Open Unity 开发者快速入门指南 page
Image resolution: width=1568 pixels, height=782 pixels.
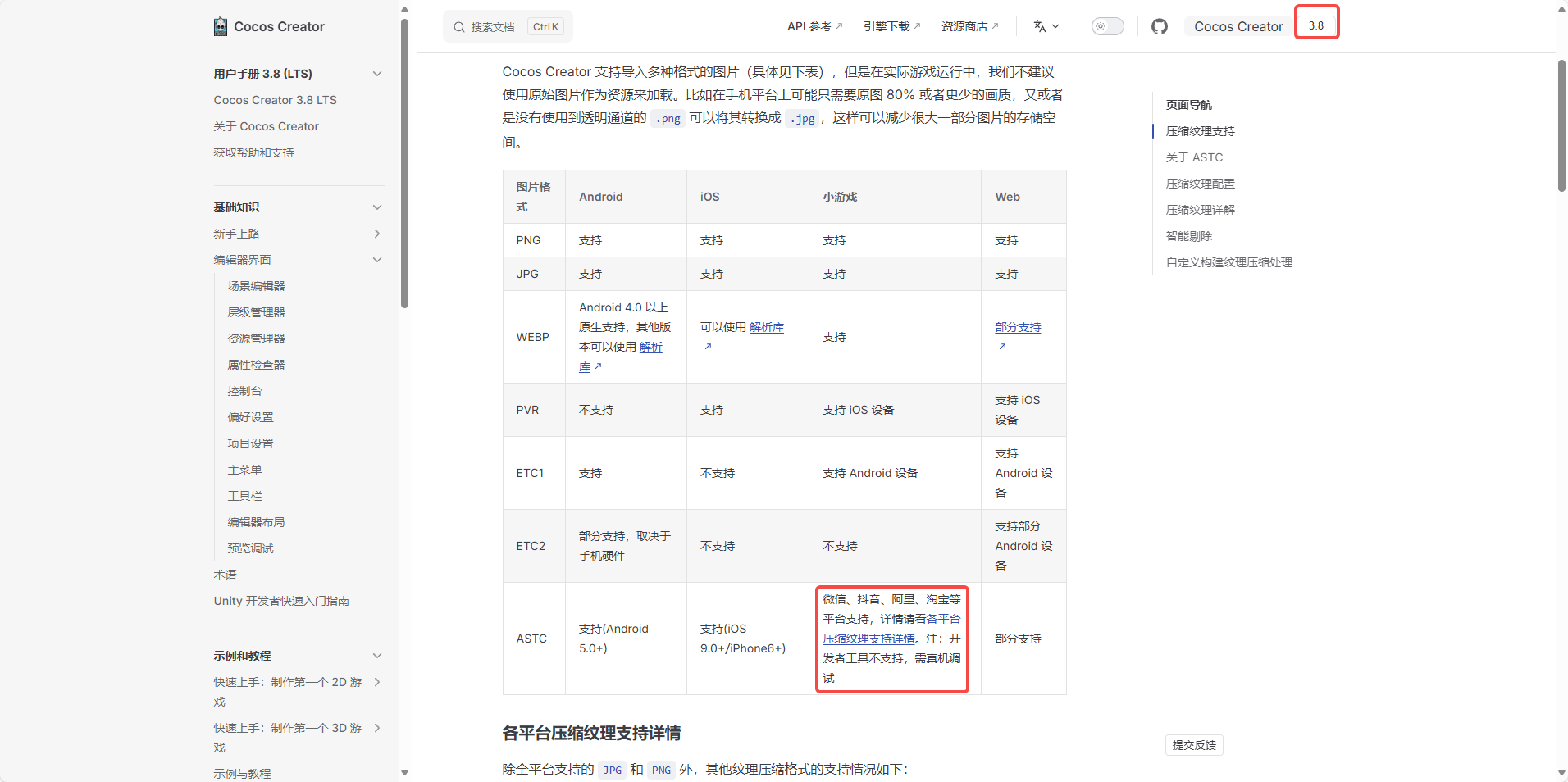point(281,601)
